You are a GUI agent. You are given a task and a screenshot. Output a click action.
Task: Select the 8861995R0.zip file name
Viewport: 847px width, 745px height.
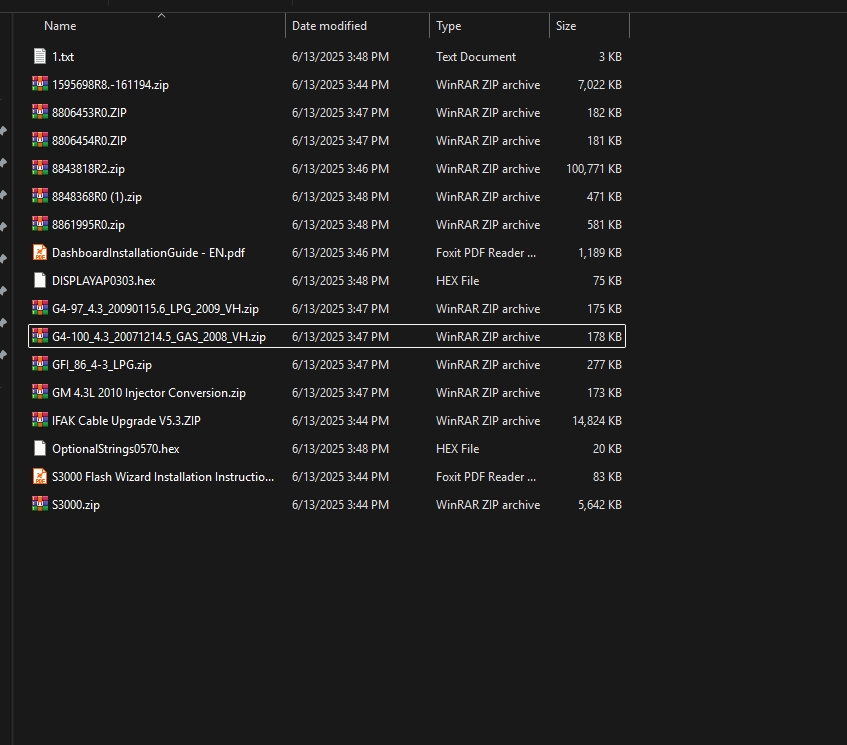coord(88,225)
